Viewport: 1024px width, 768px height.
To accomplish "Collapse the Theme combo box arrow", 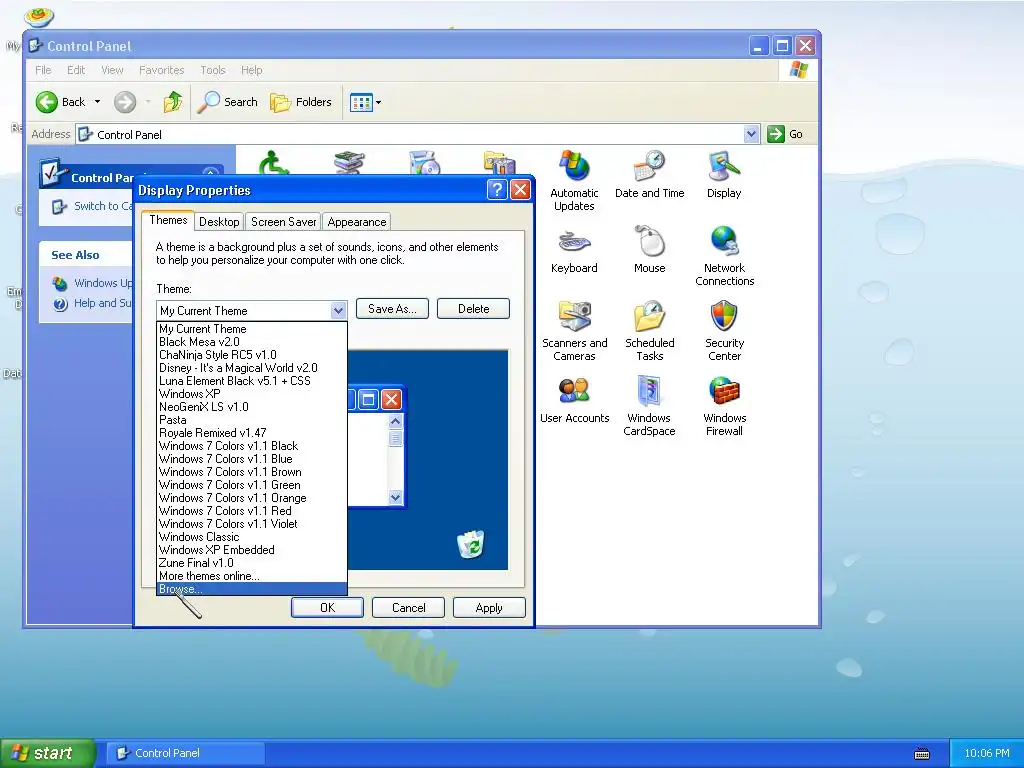I will tap(338, 311).
